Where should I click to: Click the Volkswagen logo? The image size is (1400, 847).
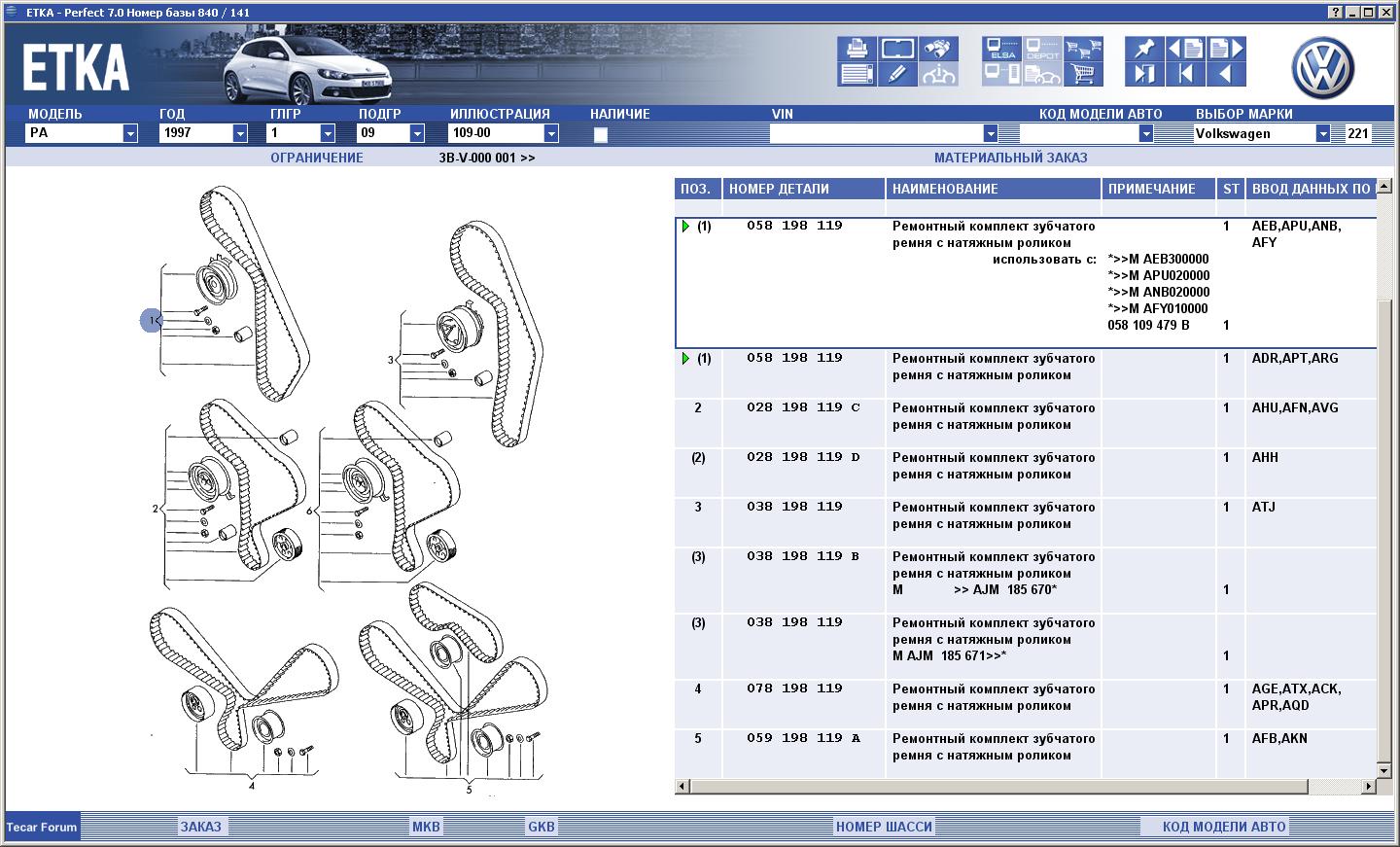tap(1322, 68)
